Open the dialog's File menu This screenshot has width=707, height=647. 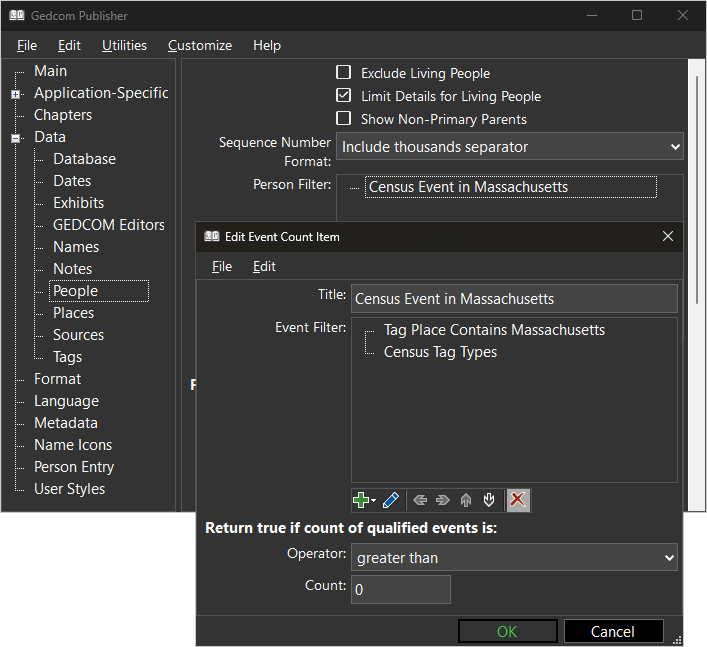222,266
